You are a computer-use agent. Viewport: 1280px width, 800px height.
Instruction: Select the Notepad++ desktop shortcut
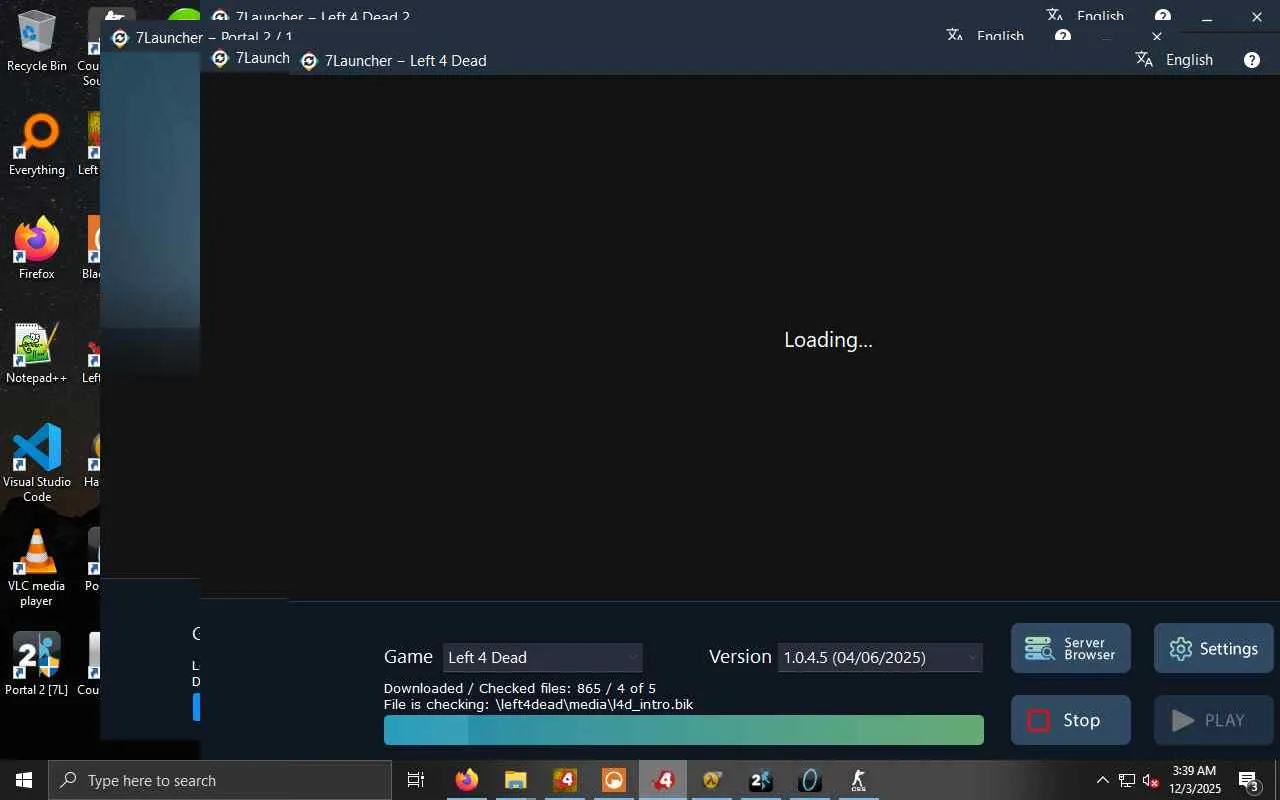coord(37,354)
